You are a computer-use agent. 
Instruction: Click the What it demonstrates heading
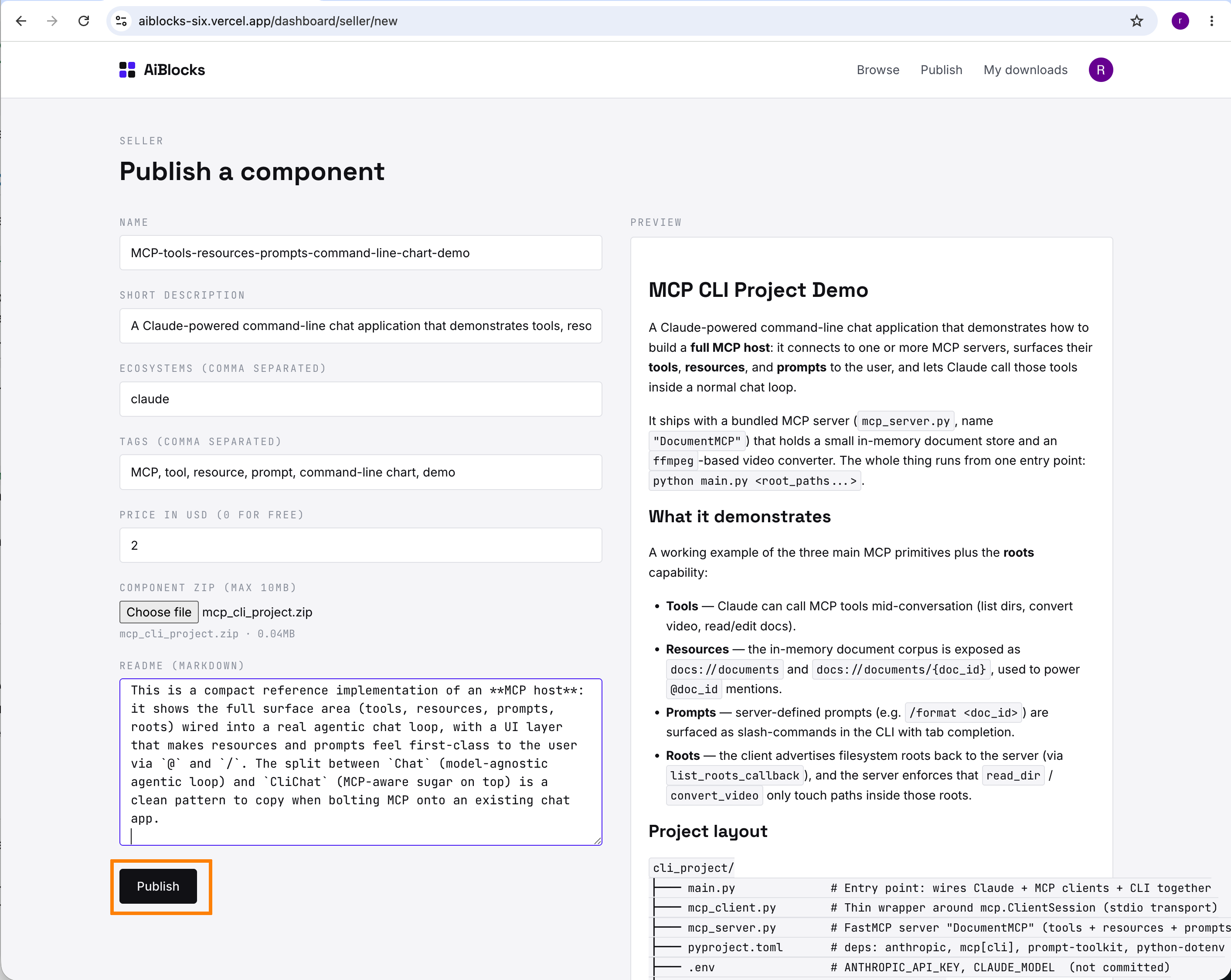pyautogui.click(x=739, y=516)
